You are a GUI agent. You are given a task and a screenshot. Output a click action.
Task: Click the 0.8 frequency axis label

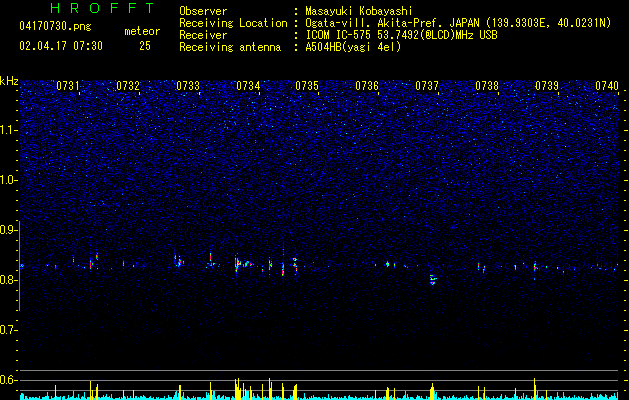(x=8, y=280)
